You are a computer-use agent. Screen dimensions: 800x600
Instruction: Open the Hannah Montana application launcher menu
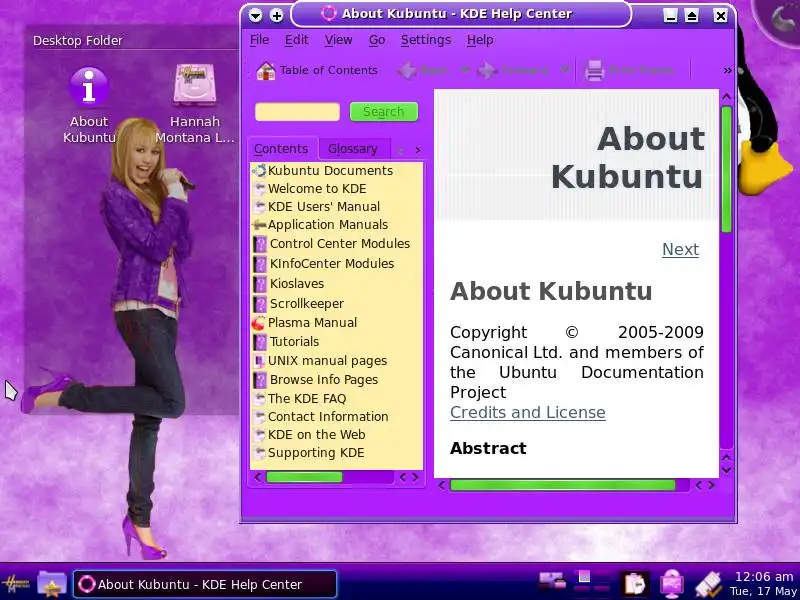[15, 584]
